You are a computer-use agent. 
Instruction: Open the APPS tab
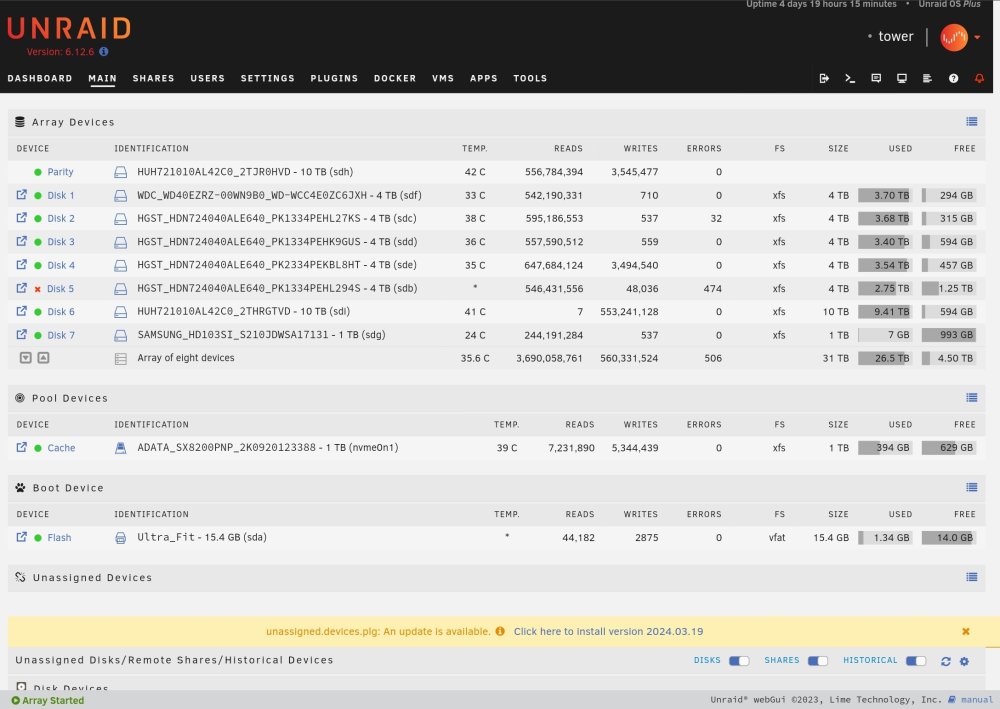[483, 78]
